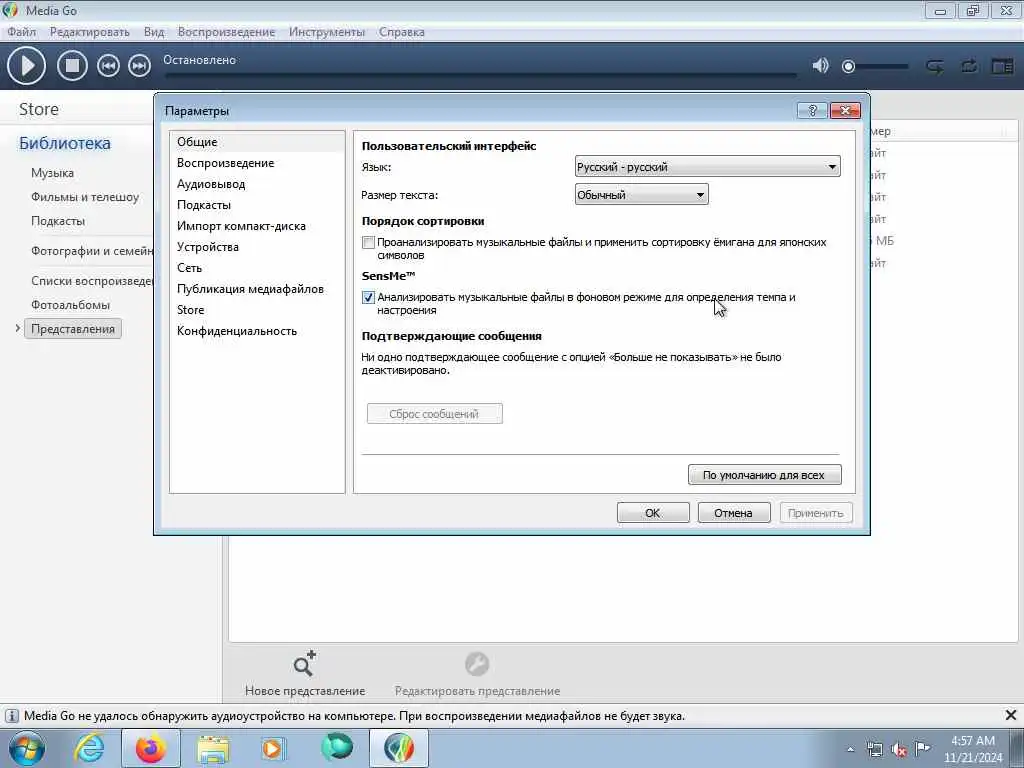This screenshot has width=1024, height=768.
Task: Click the Применить button
Action: tap(816, 513)
